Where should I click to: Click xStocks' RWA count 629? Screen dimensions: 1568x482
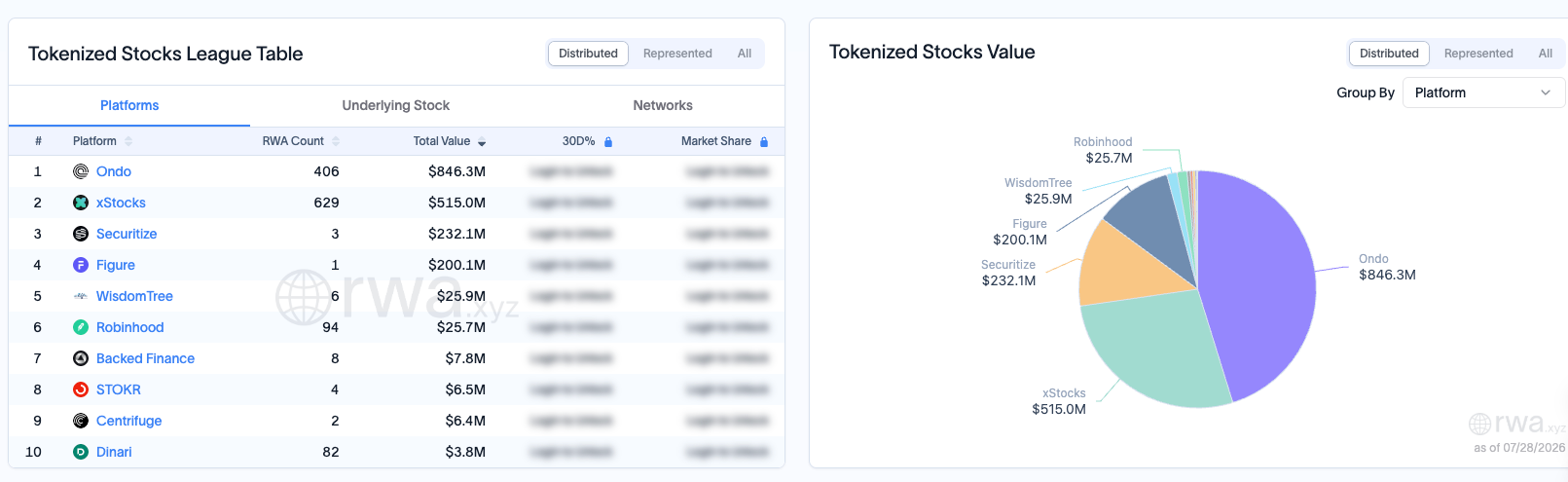(x=326, y=203)
